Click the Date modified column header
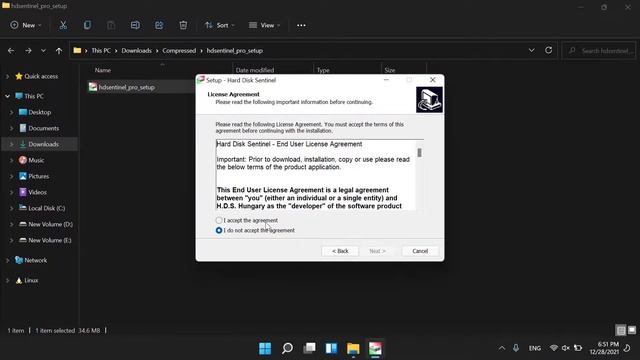 (x=255, y=70)
